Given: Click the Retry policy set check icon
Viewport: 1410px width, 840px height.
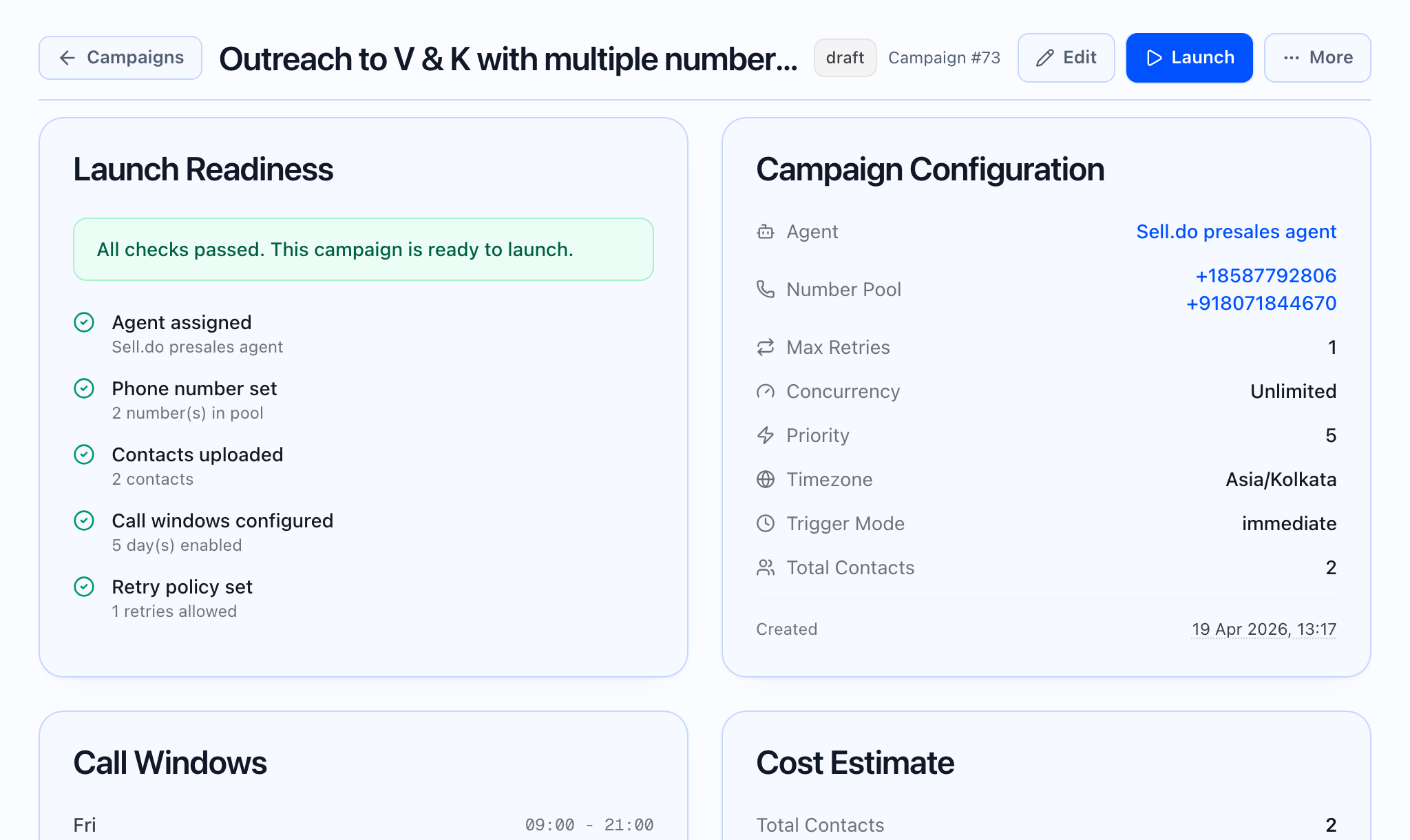Looking at the screenshot, I should (x=84, y=587).
